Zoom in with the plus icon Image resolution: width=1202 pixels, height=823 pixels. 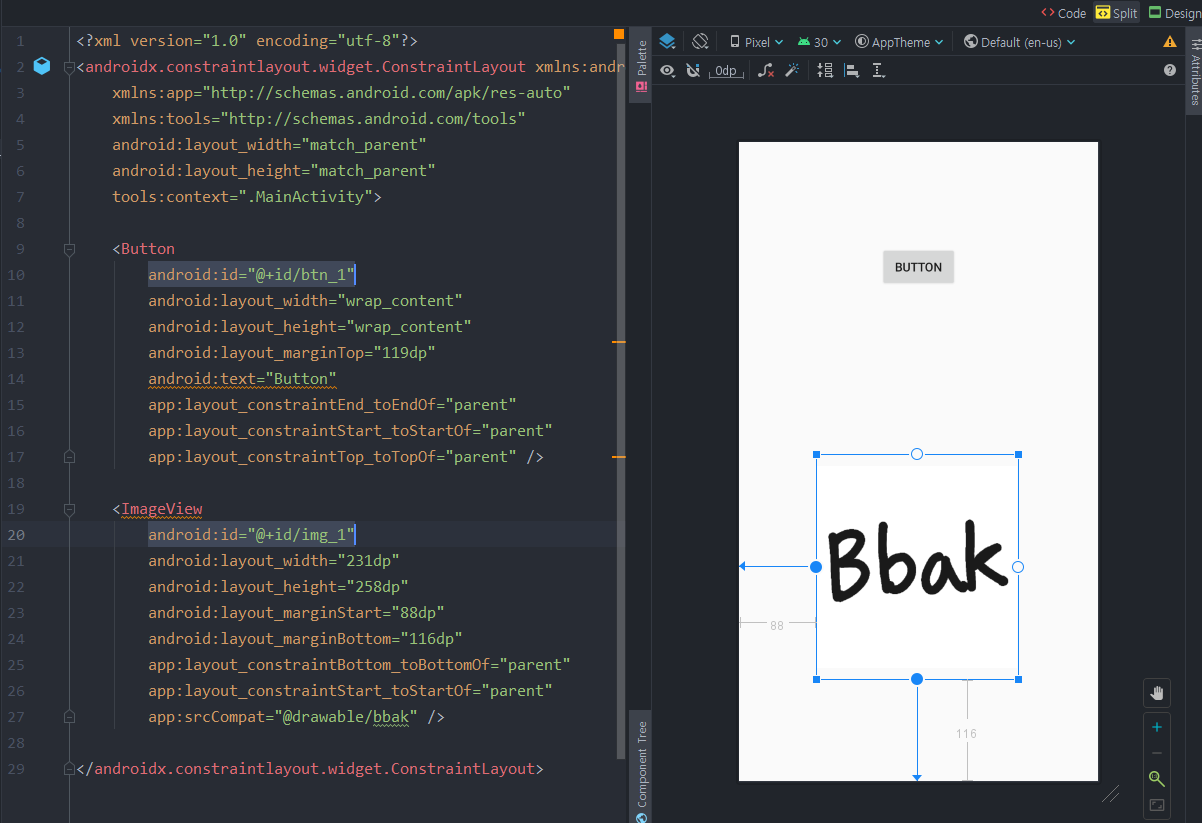pos(1157,727)
